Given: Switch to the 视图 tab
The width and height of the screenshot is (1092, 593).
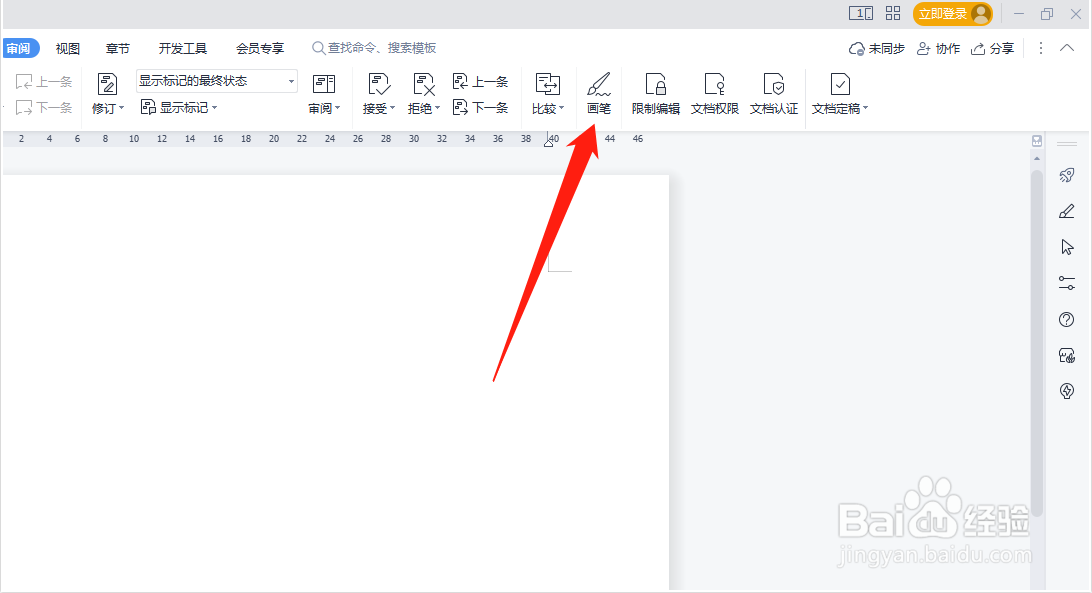Looking at the screenshot, I should [68, 48].
